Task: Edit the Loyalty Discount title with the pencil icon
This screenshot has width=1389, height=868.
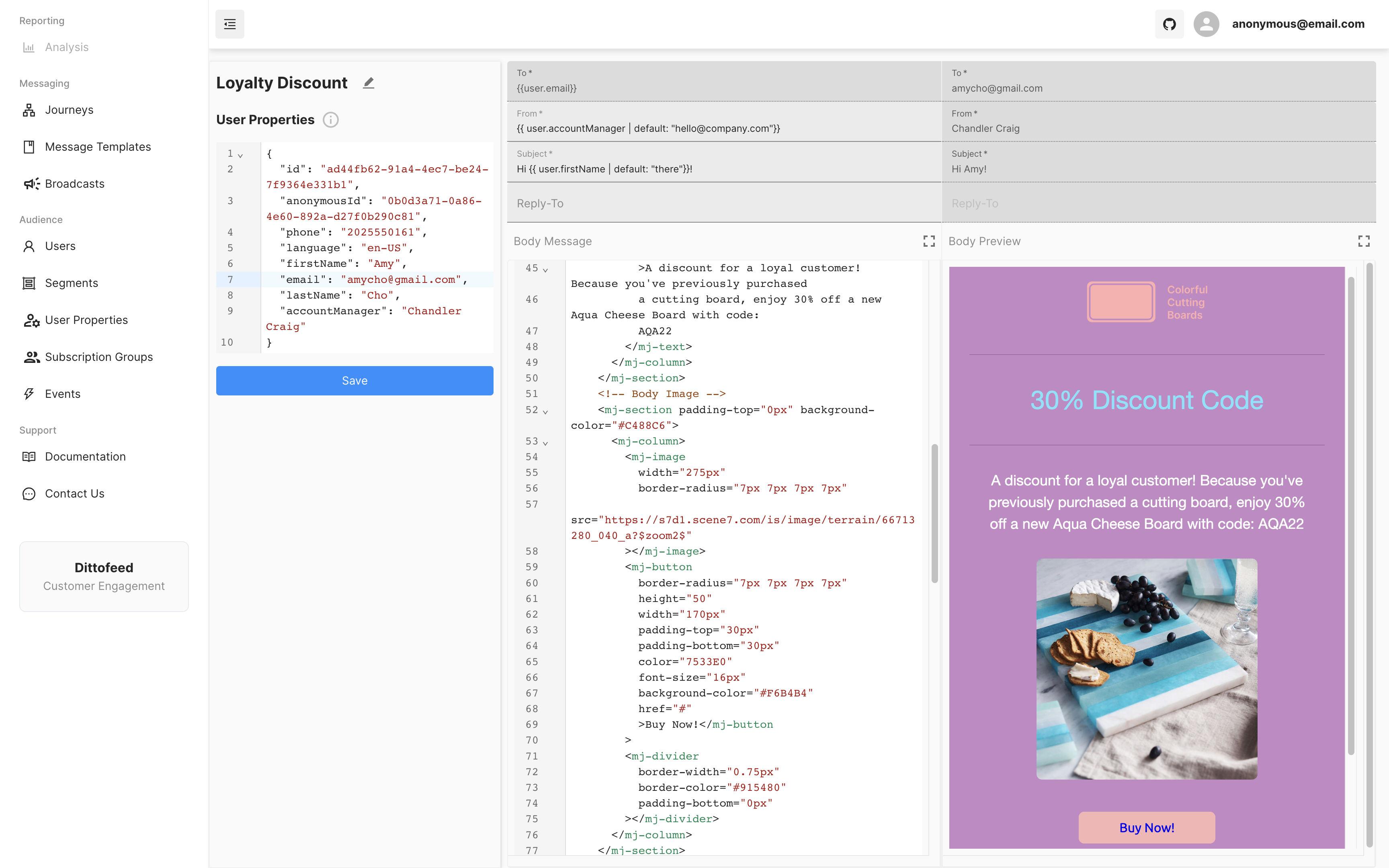Action: 369,83
